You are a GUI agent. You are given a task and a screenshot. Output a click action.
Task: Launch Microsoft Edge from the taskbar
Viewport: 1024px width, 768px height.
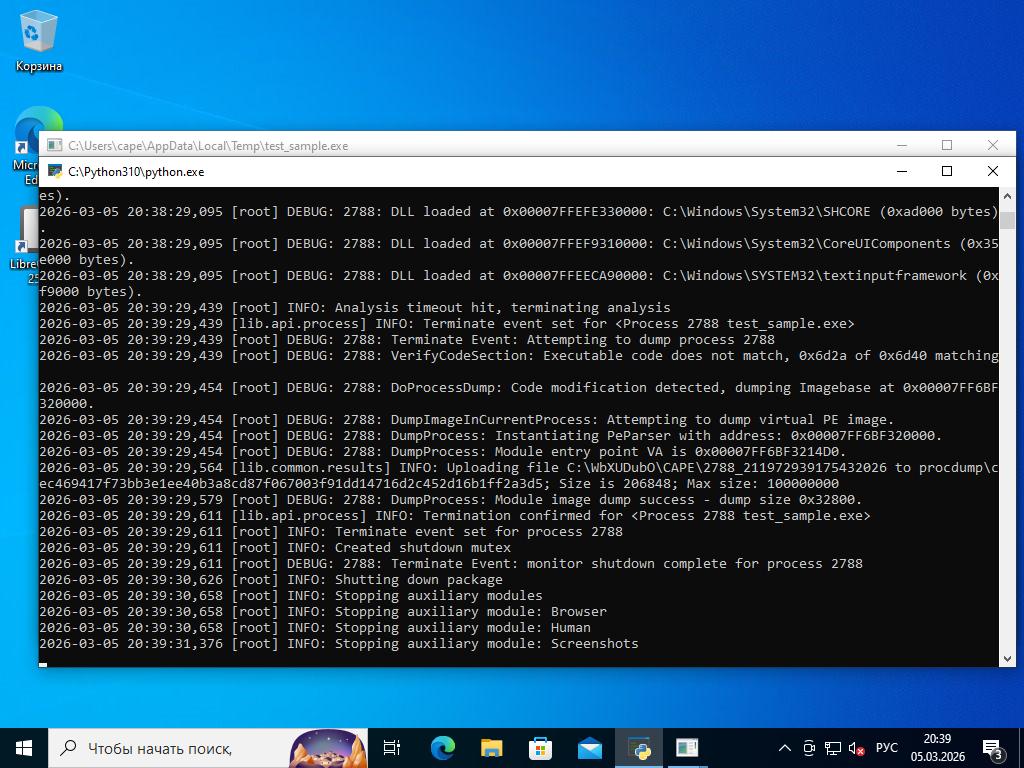(x=442, y=747)
